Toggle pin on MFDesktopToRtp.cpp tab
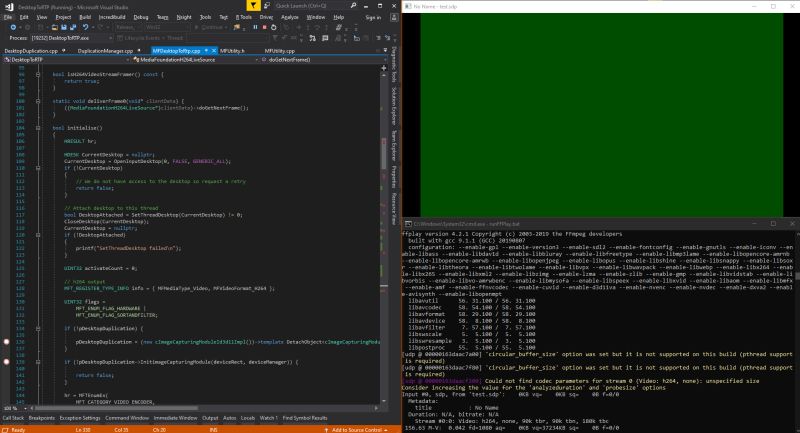The width and height of the screenshot is (800, 433). (206, 51)
